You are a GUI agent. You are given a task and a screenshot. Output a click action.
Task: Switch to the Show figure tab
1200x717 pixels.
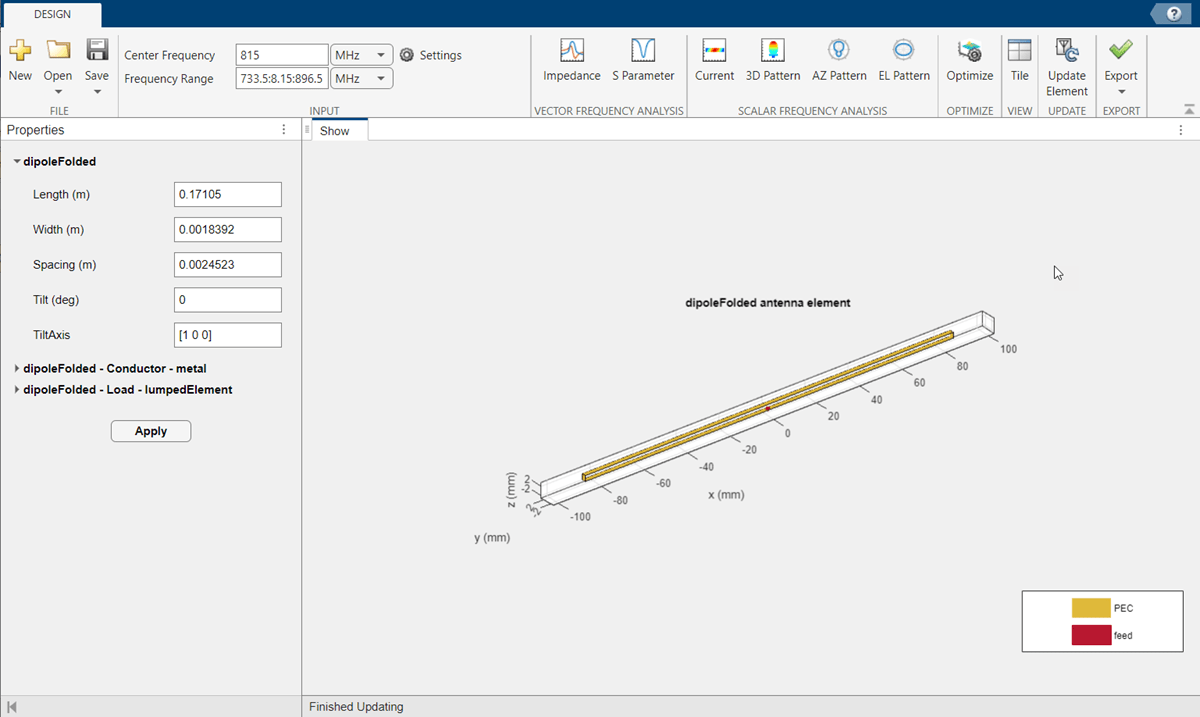[335, 131]
